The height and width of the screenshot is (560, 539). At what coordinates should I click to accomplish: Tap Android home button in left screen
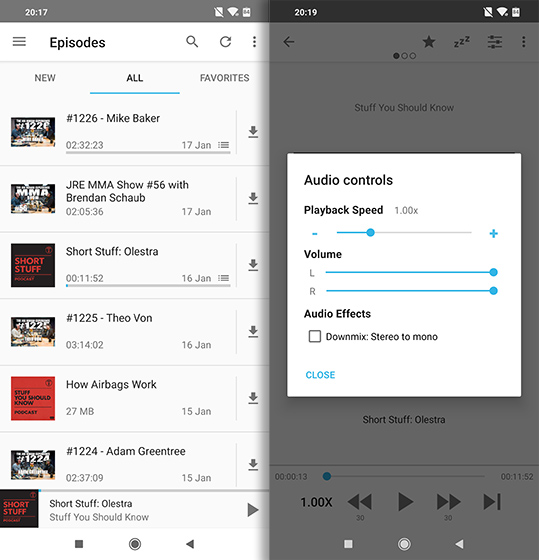(x=135, y=544)
